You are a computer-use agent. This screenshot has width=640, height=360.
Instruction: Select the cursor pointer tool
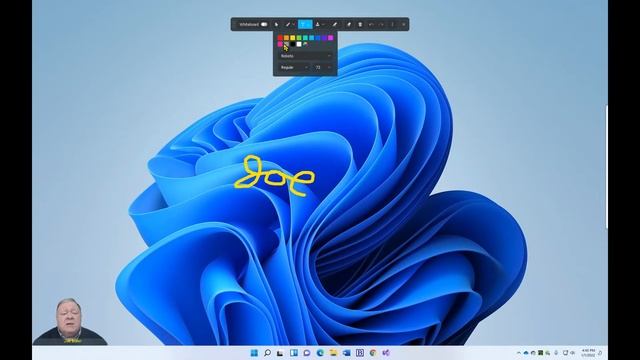pos(276,24)
